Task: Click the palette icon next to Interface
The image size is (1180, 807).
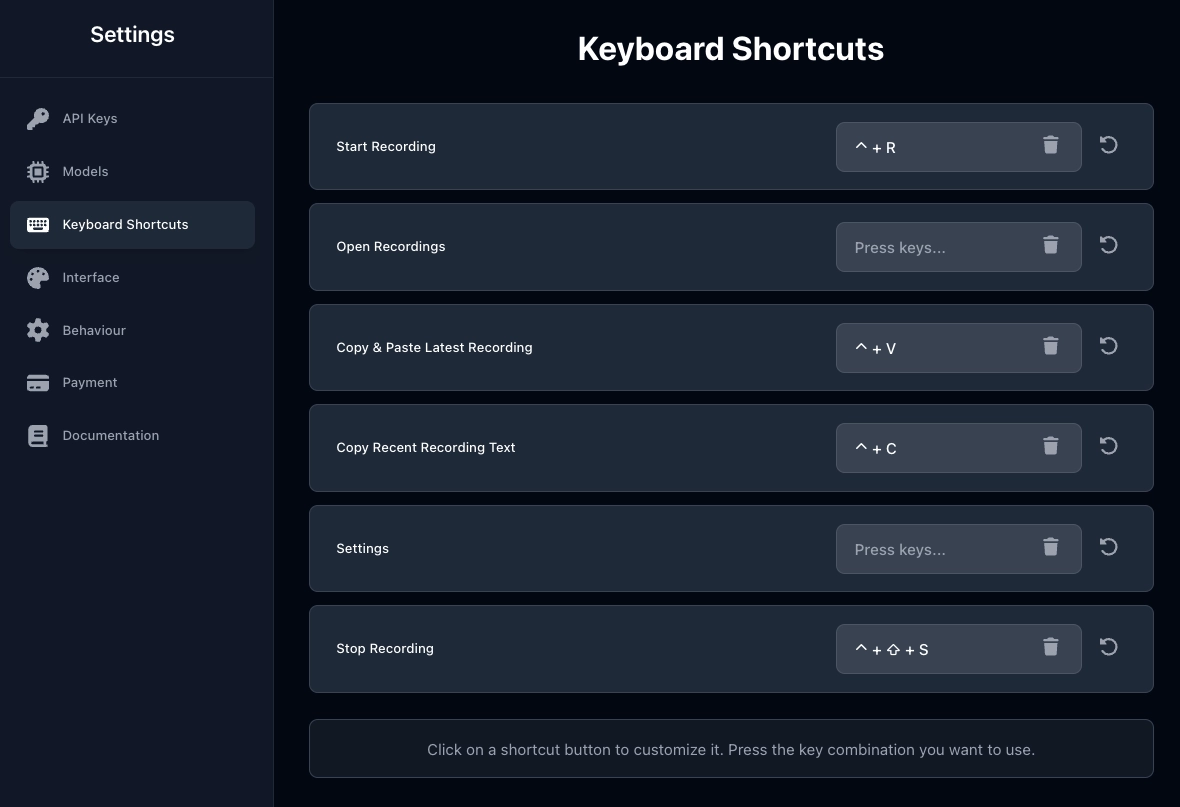Action: point(38,277)
